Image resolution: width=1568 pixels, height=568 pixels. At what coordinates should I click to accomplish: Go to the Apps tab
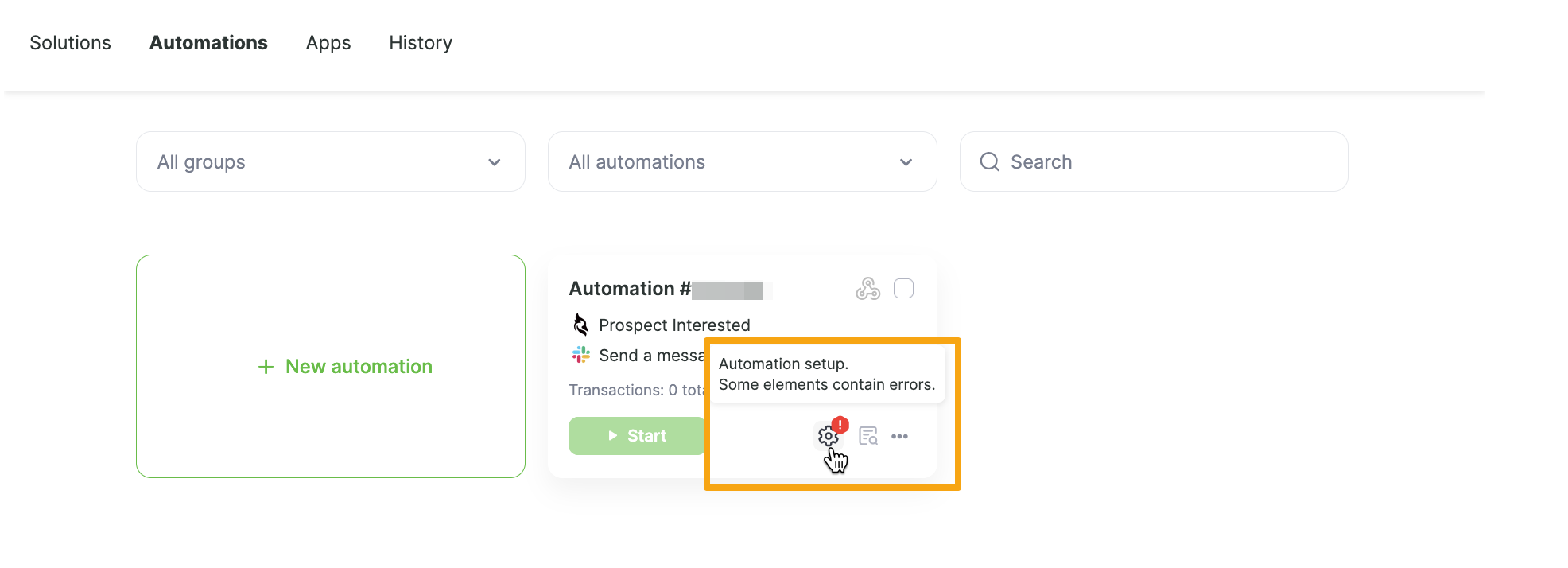tap(328, 43)
